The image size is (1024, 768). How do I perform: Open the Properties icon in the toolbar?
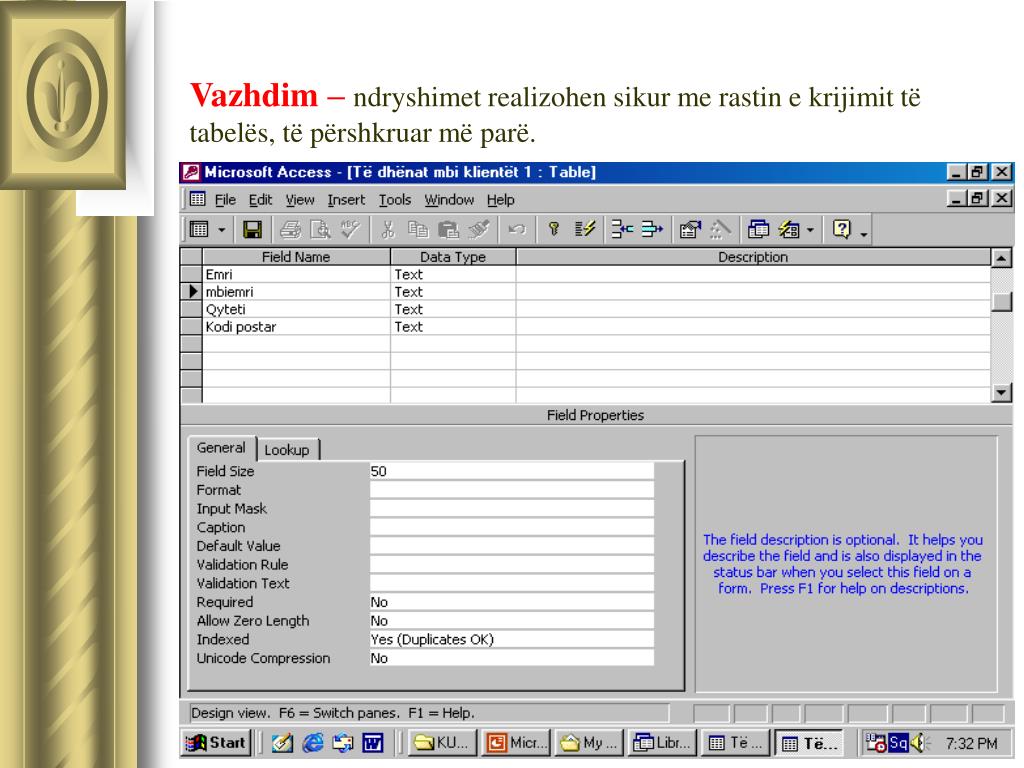tap(690, 230)
